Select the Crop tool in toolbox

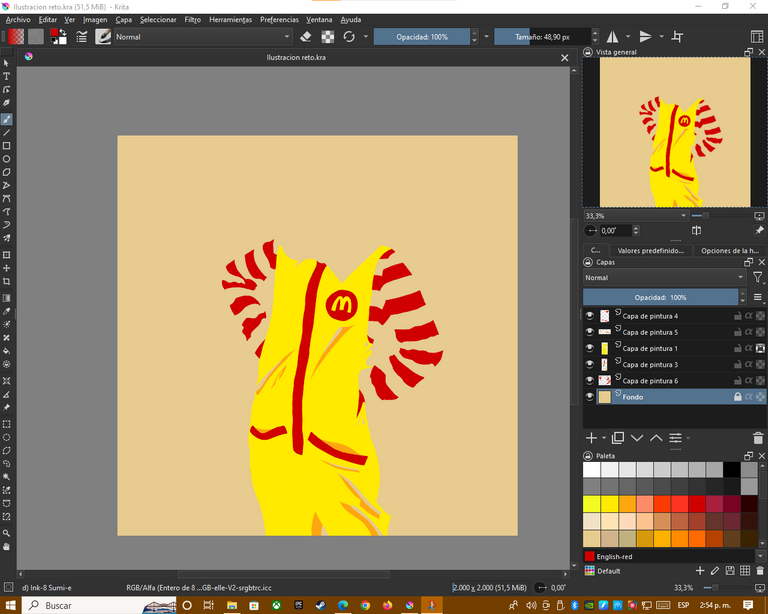pos(6,282)
